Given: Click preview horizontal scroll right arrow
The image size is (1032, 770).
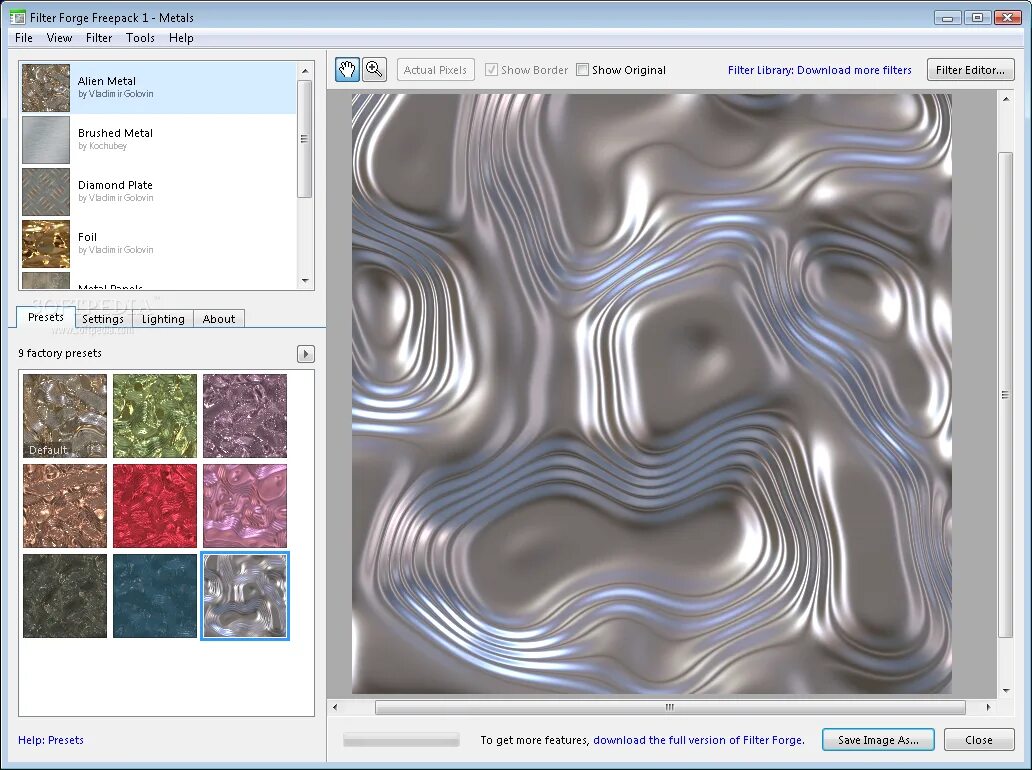Looking at the screenshot, I should pos(988,707).
